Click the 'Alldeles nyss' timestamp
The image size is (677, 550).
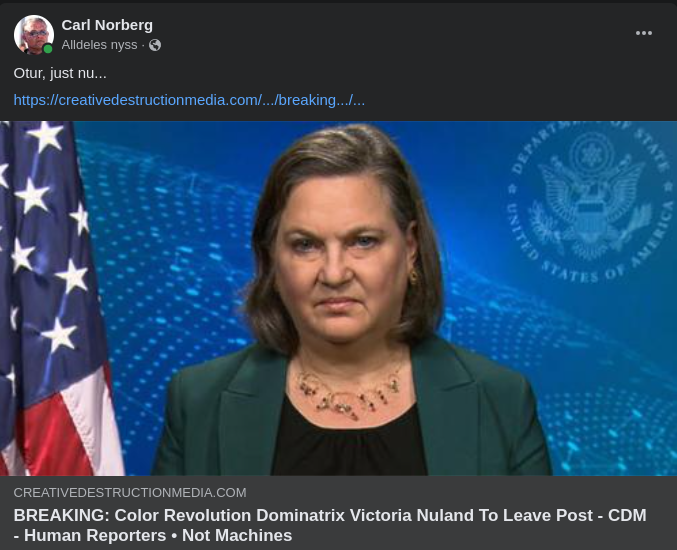point(99,45)
